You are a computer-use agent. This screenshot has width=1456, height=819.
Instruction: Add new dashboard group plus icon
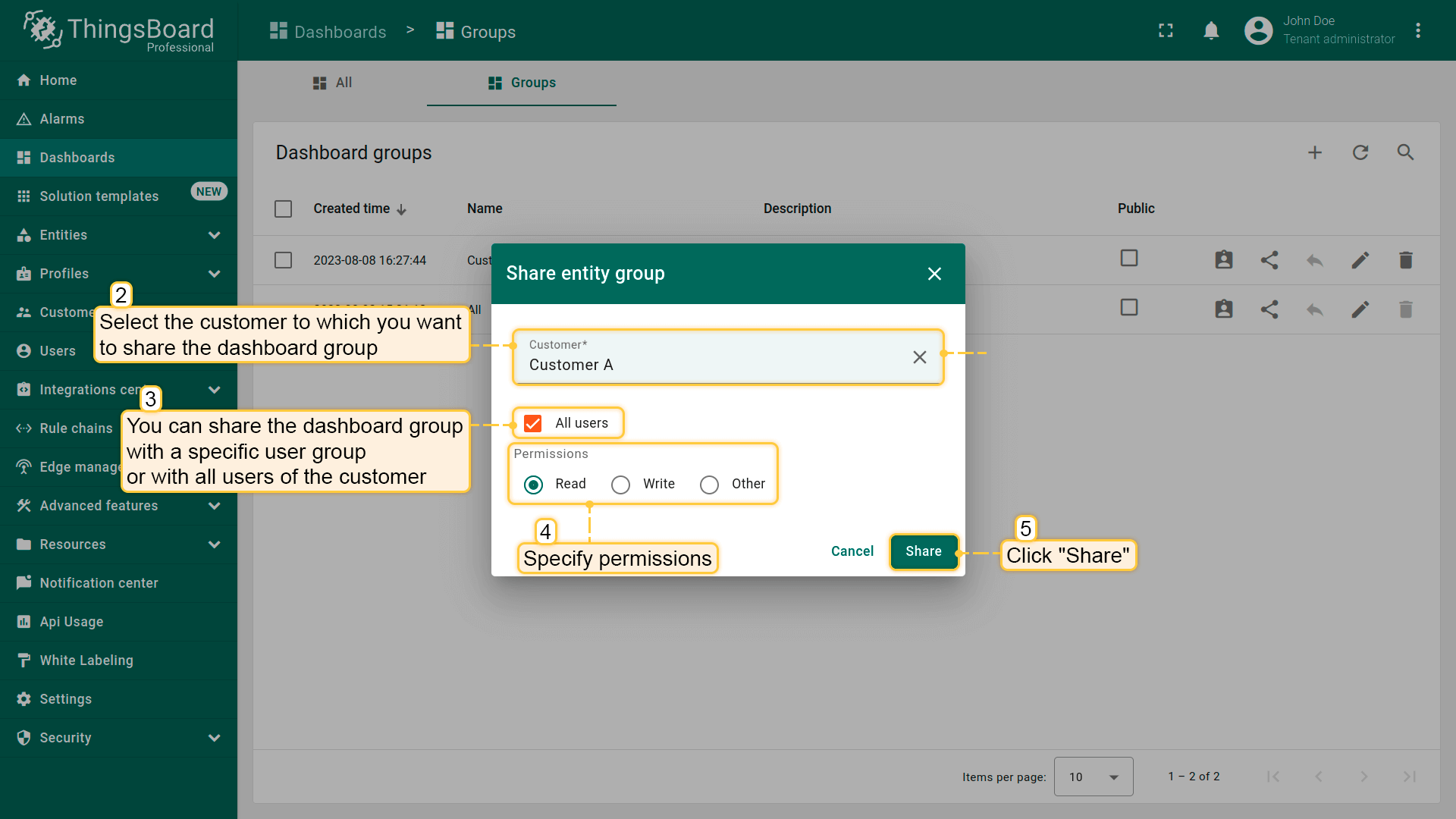1315,152
